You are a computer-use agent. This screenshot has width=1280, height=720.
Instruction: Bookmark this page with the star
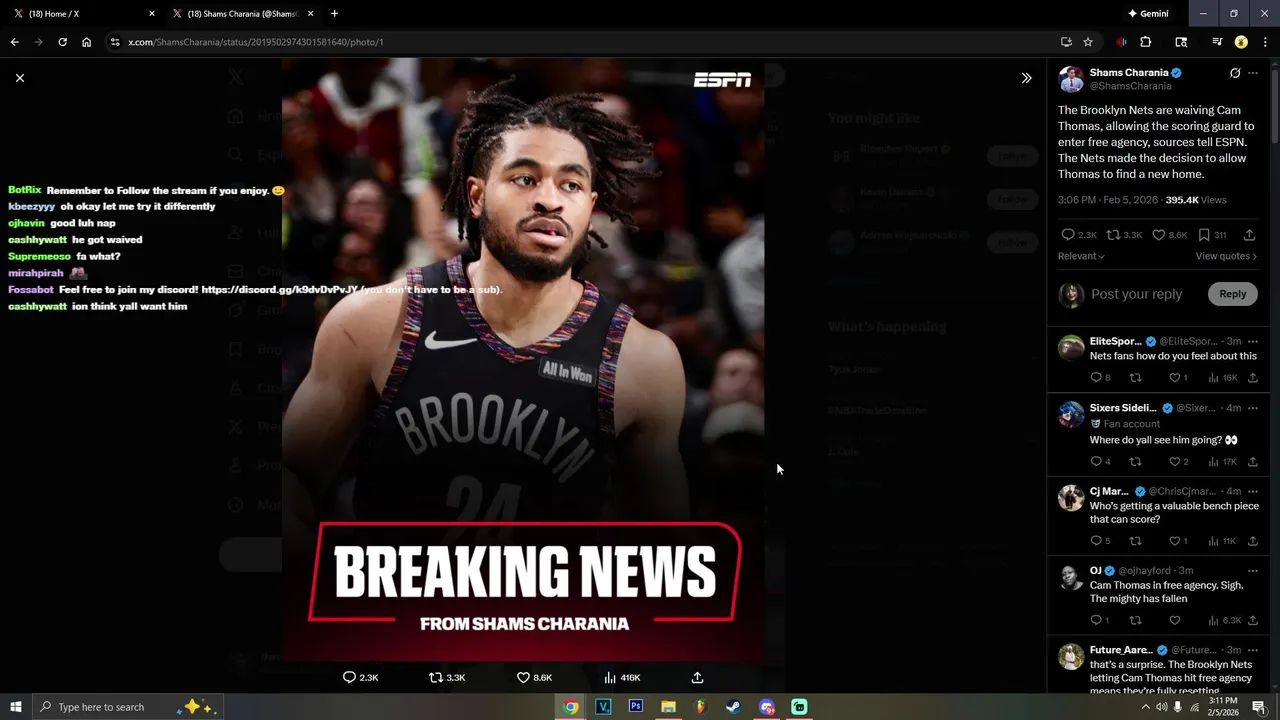1088,42
